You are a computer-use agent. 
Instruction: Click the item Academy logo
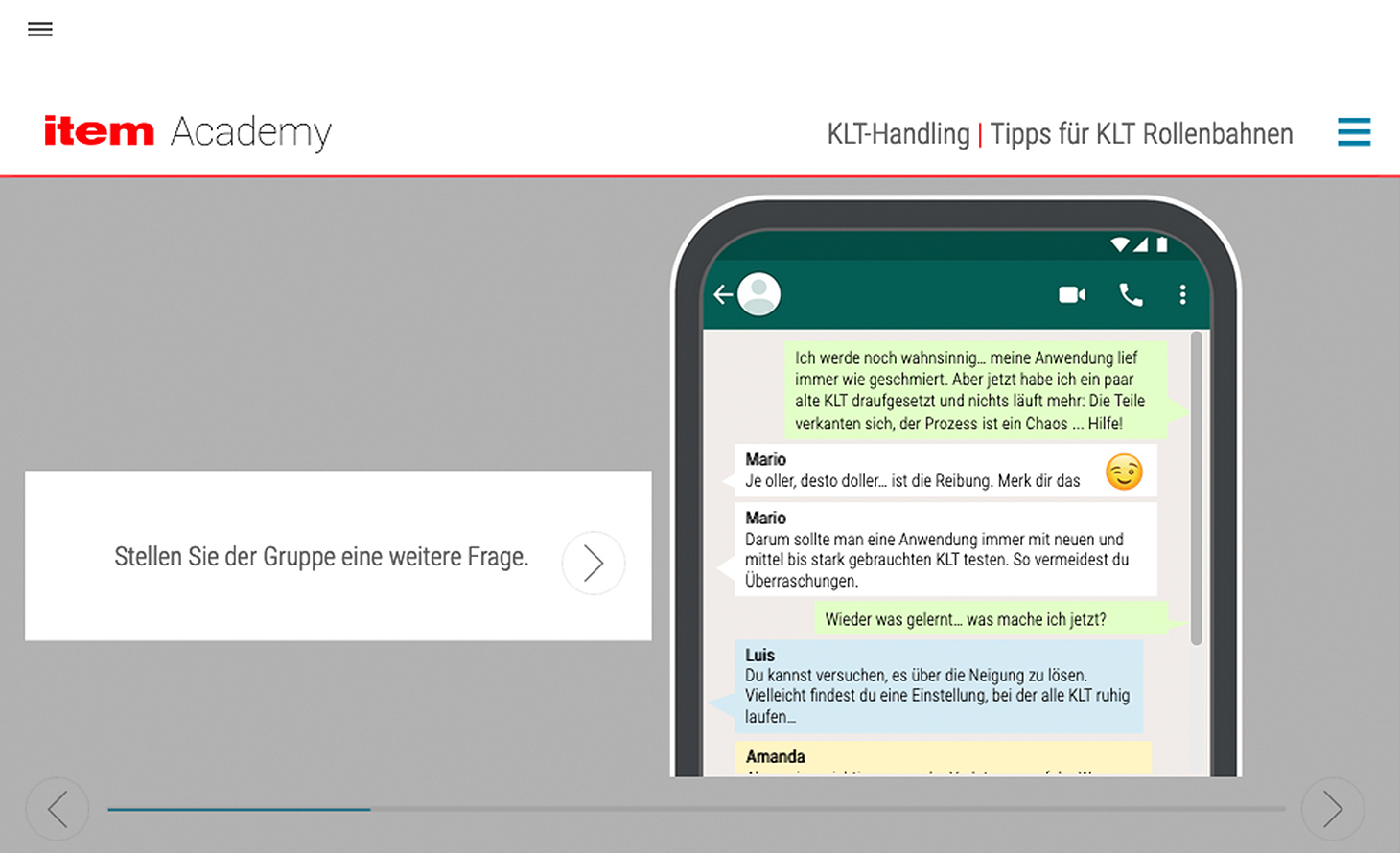188,132
